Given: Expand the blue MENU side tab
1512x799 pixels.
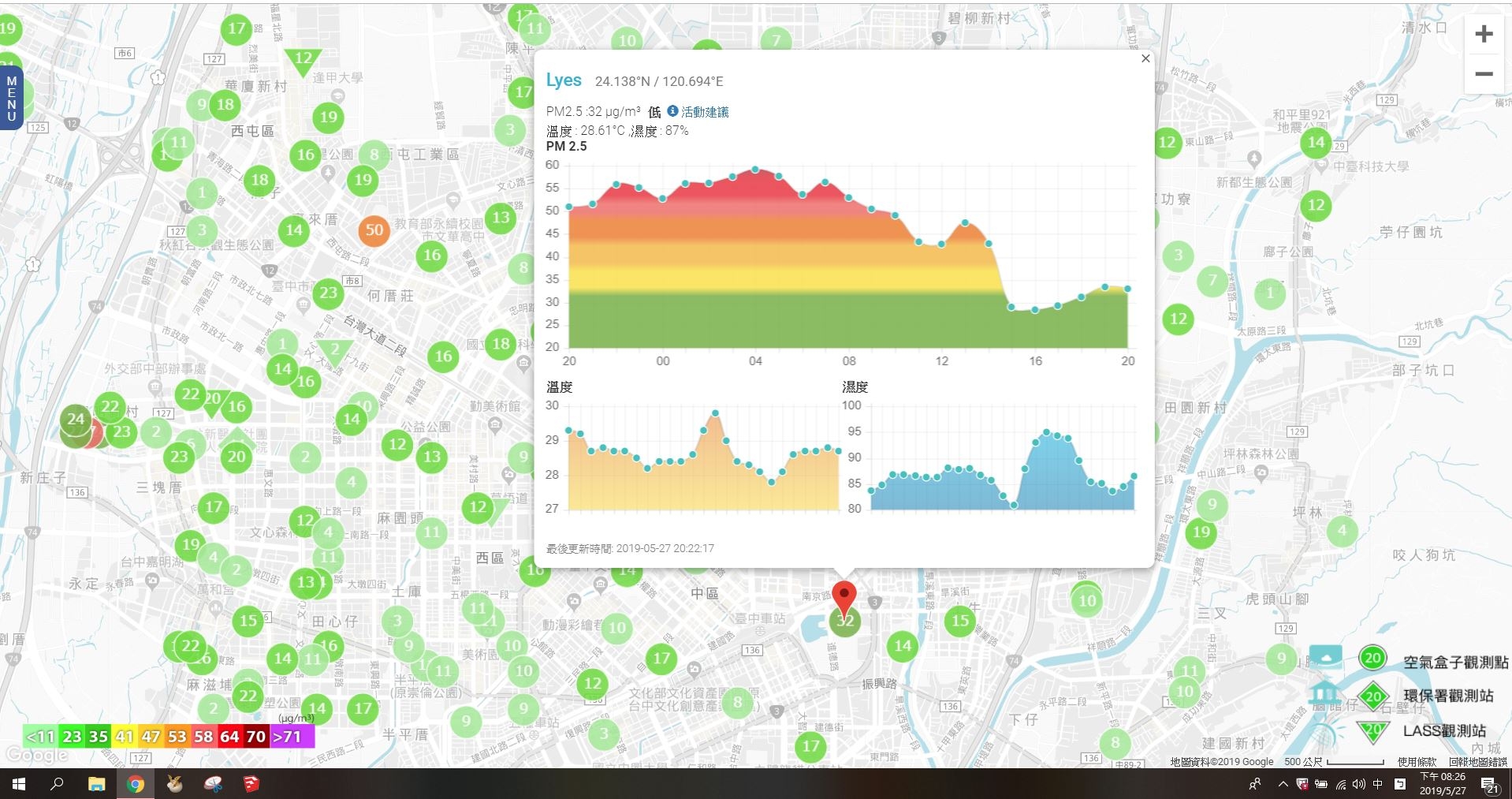Looking at the screenshot, I should click(x=11, y=98).
